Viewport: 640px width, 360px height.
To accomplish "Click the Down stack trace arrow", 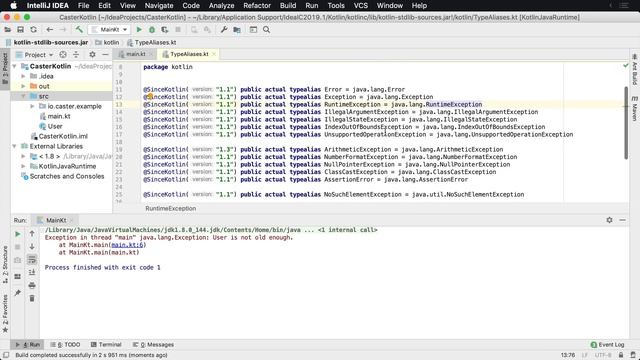I will (32, 247).
